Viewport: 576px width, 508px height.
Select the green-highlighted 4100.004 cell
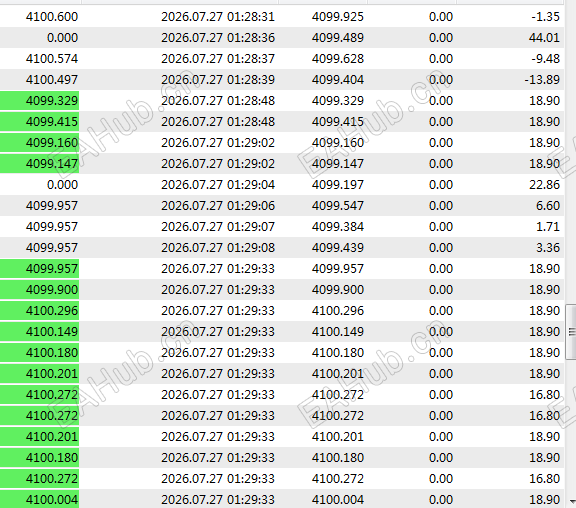click(x=39, y=499)
